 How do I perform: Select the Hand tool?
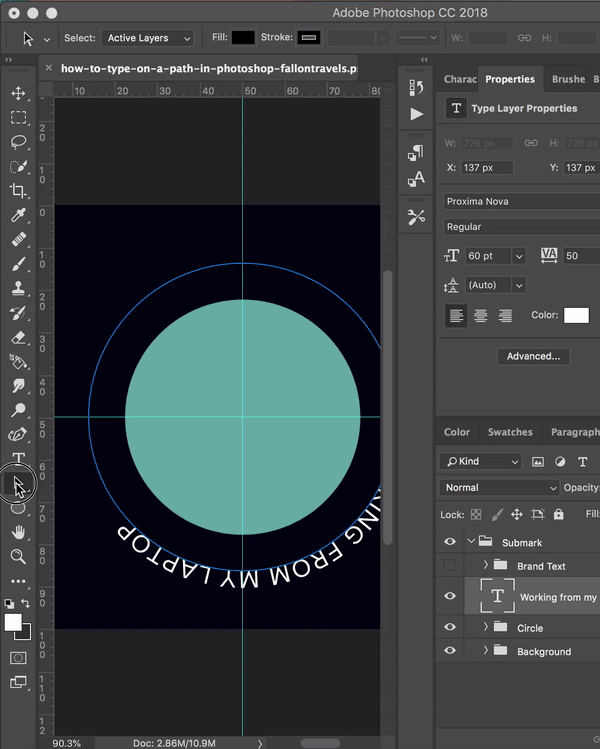coord(18,532)
